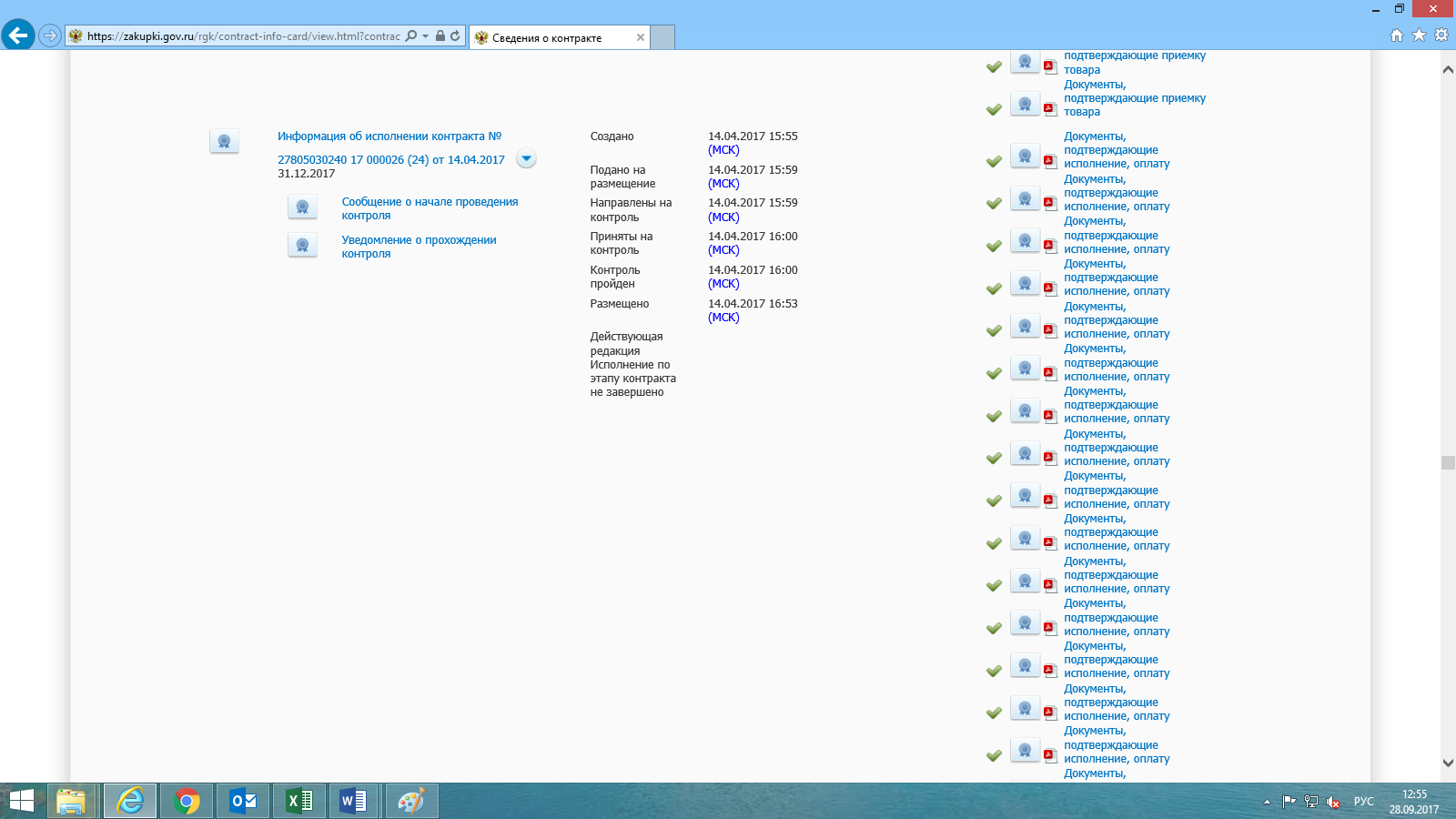
Task: Select the Сведения о контракте tab
Action: (x=557, y=37)
